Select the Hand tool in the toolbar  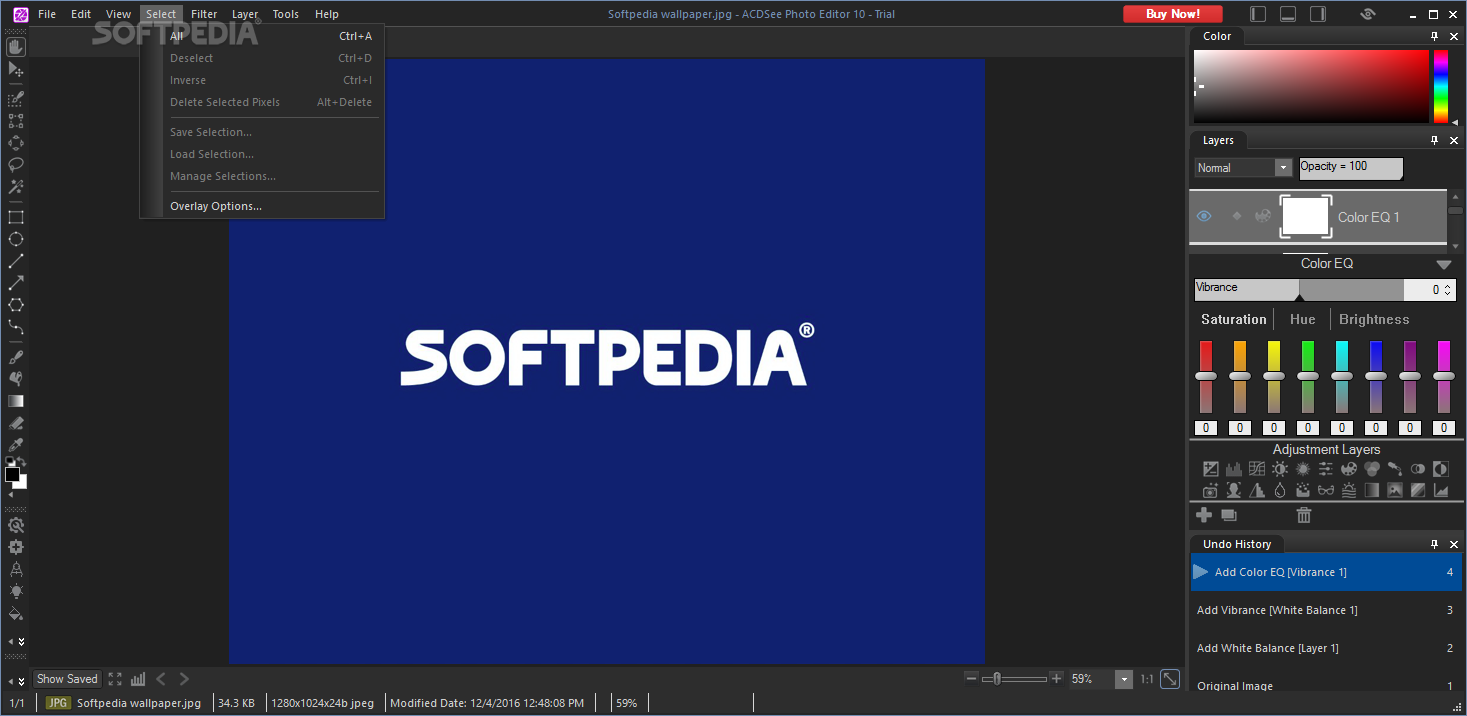pyautogui.click(x=15, y=47)
